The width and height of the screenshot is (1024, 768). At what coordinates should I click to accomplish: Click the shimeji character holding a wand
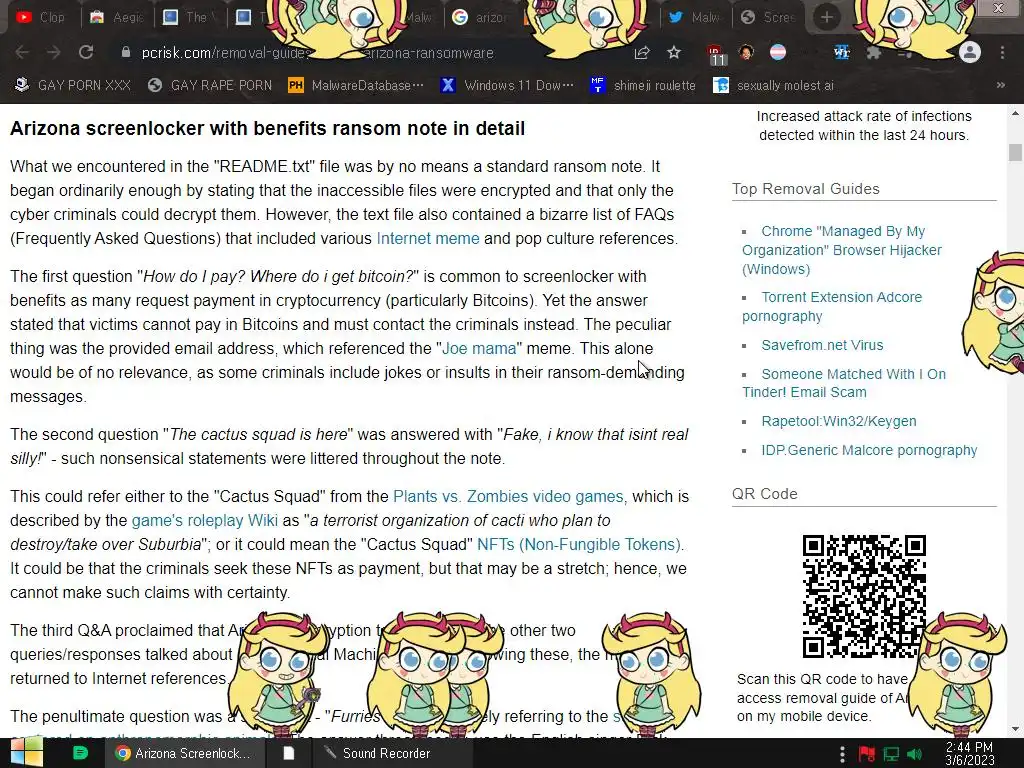279,673
